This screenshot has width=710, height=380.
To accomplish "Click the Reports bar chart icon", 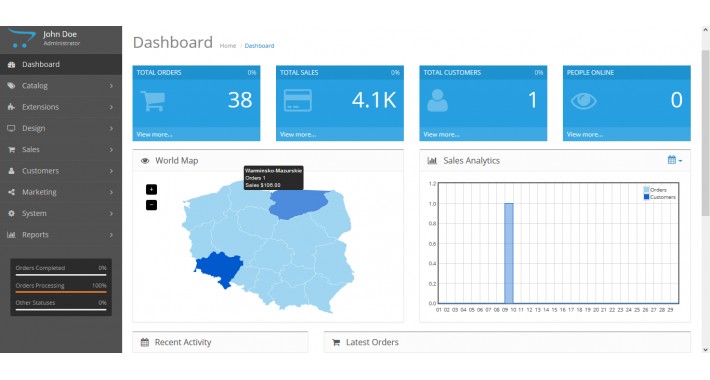I will pos(11,235).
